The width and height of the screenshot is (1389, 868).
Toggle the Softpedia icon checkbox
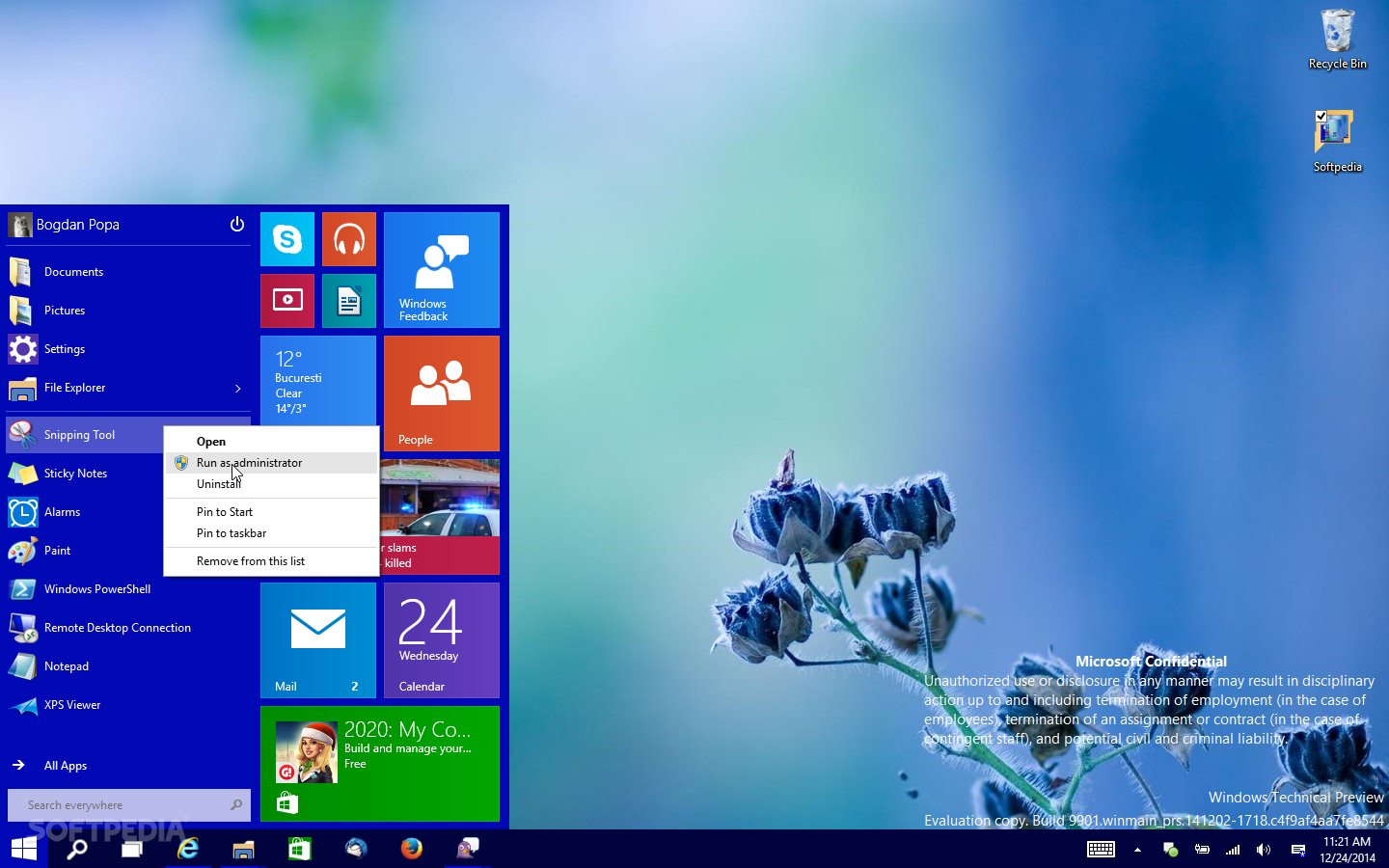click(1321, 116)
